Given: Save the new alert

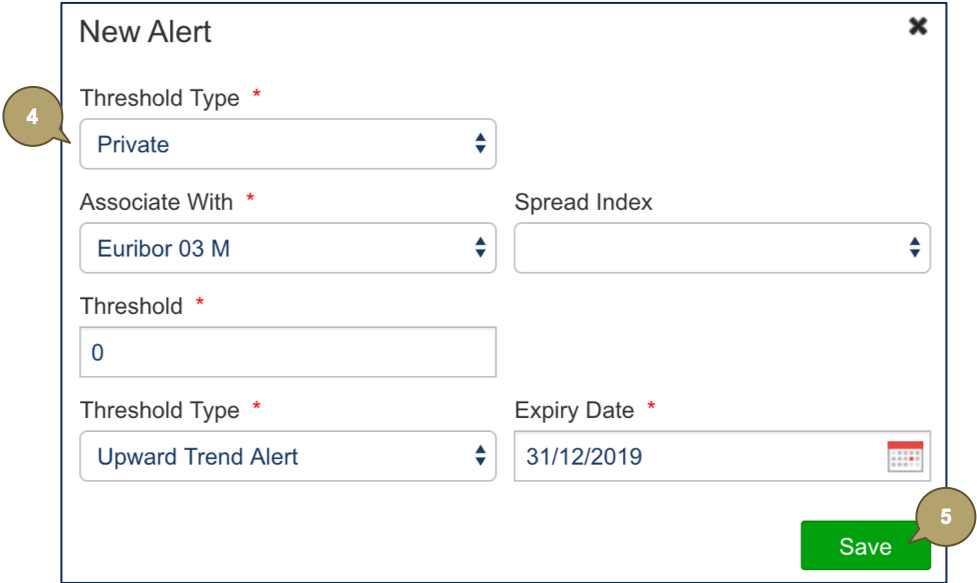Looking at the screenshot, I should [864, 546].
